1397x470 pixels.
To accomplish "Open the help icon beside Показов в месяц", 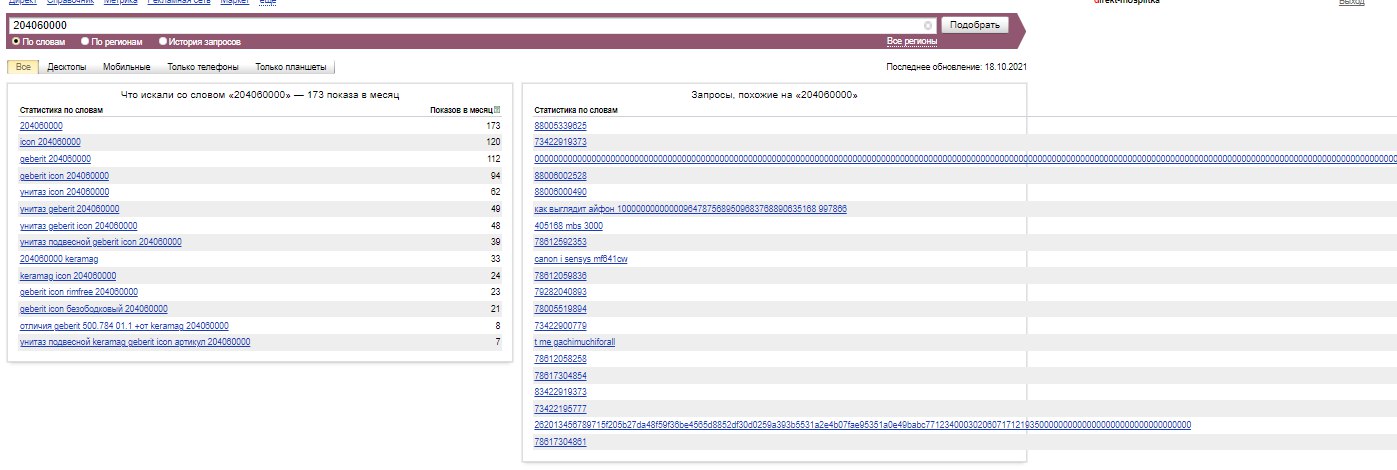I will tap(497, 110).
